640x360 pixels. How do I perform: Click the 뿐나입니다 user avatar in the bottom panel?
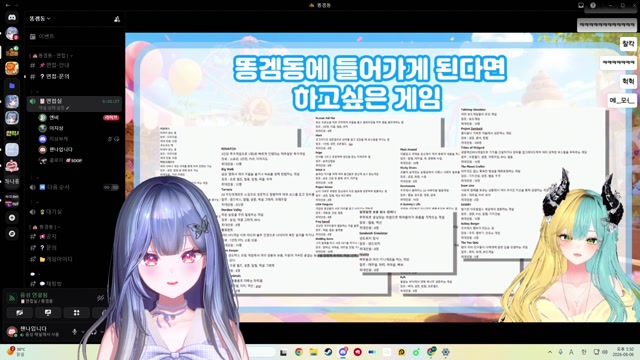12,331
